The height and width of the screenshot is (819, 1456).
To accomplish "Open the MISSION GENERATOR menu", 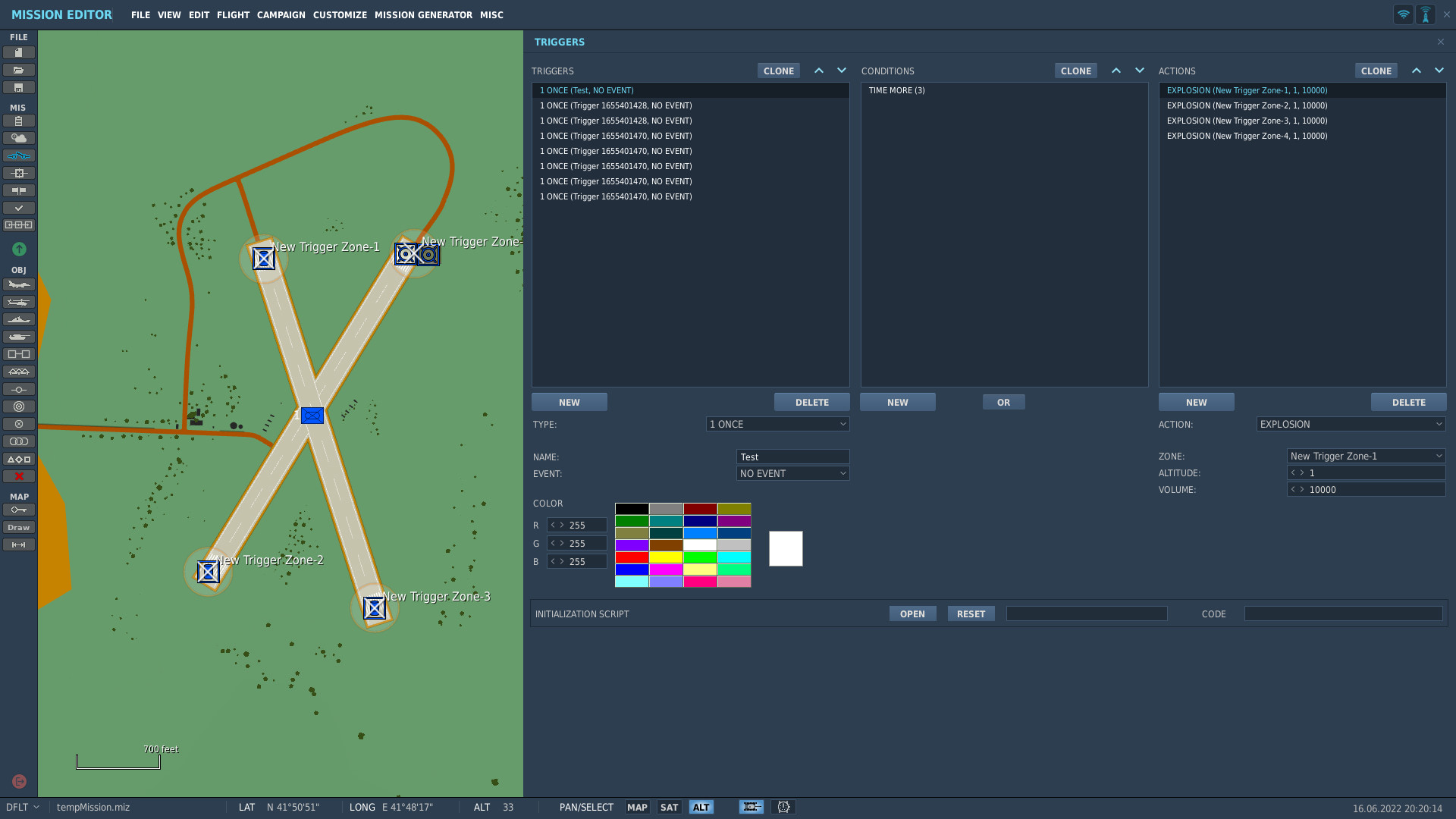I will [423, 14].
